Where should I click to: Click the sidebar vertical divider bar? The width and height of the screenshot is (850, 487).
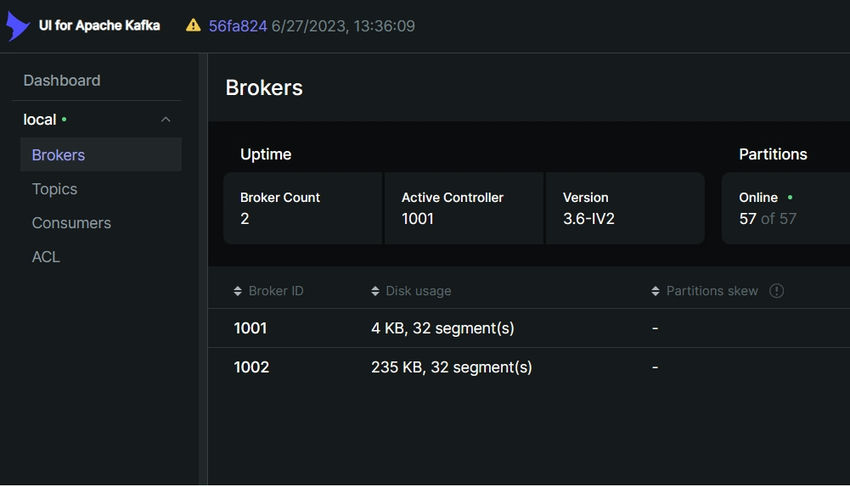[203, 268]
